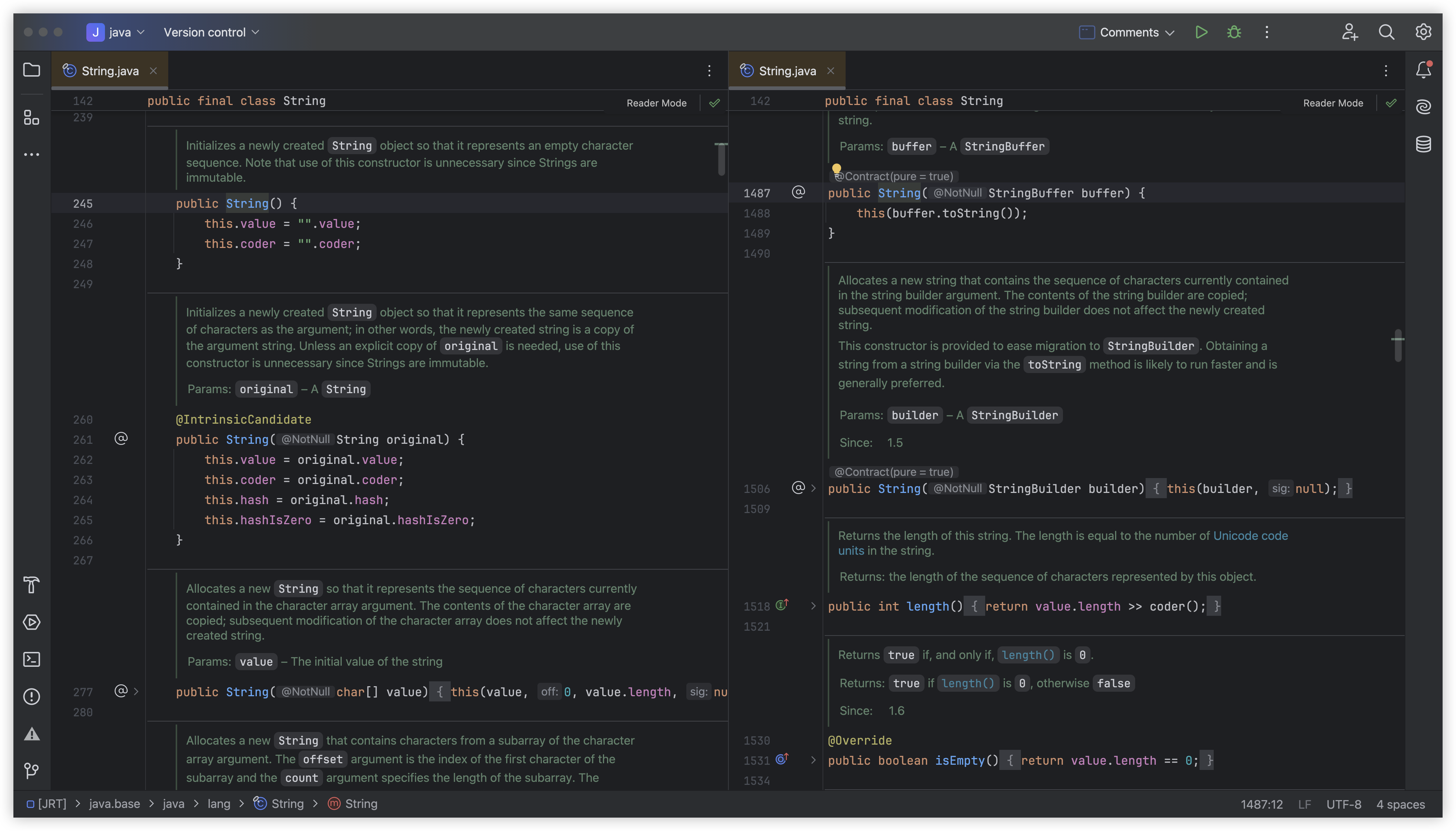Toggle Reader Mode in left editor
This screenshot has height=831, width=1456.
(x=656, y=103)
